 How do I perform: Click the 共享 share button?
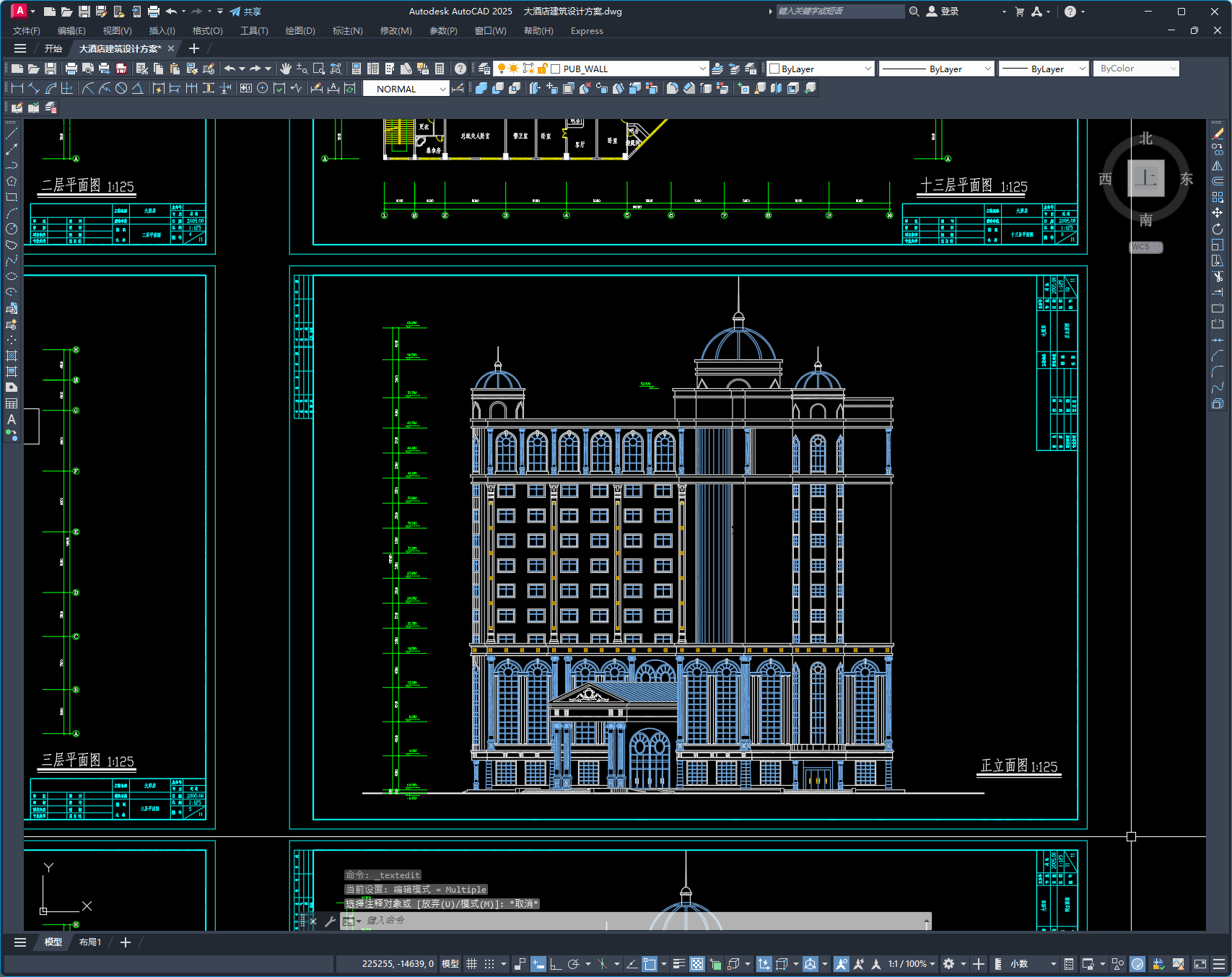(245, 12)
